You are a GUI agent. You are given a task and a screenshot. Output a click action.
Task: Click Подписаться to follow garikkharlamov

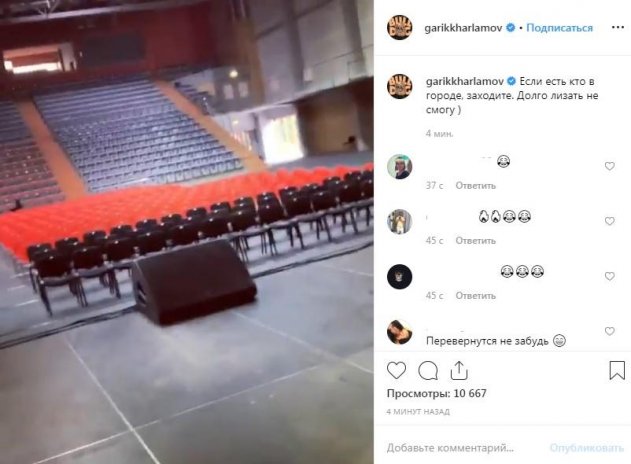[x=559, y=28]
